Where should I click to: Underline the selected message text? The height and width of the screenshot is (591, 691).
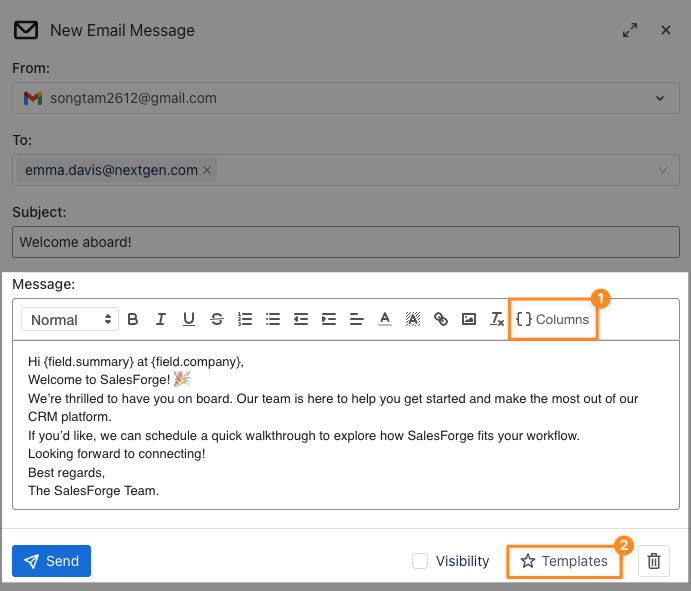point(189,320)
